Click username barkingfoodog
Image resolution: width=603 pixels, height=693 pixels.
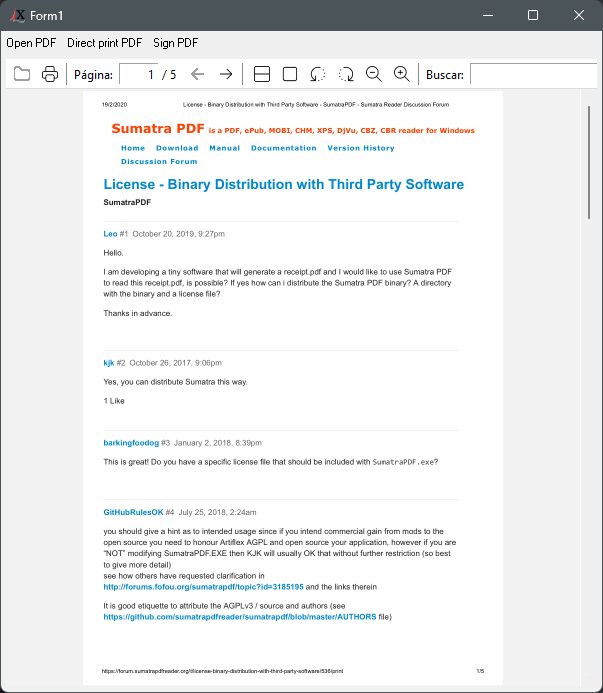point(131,443)
